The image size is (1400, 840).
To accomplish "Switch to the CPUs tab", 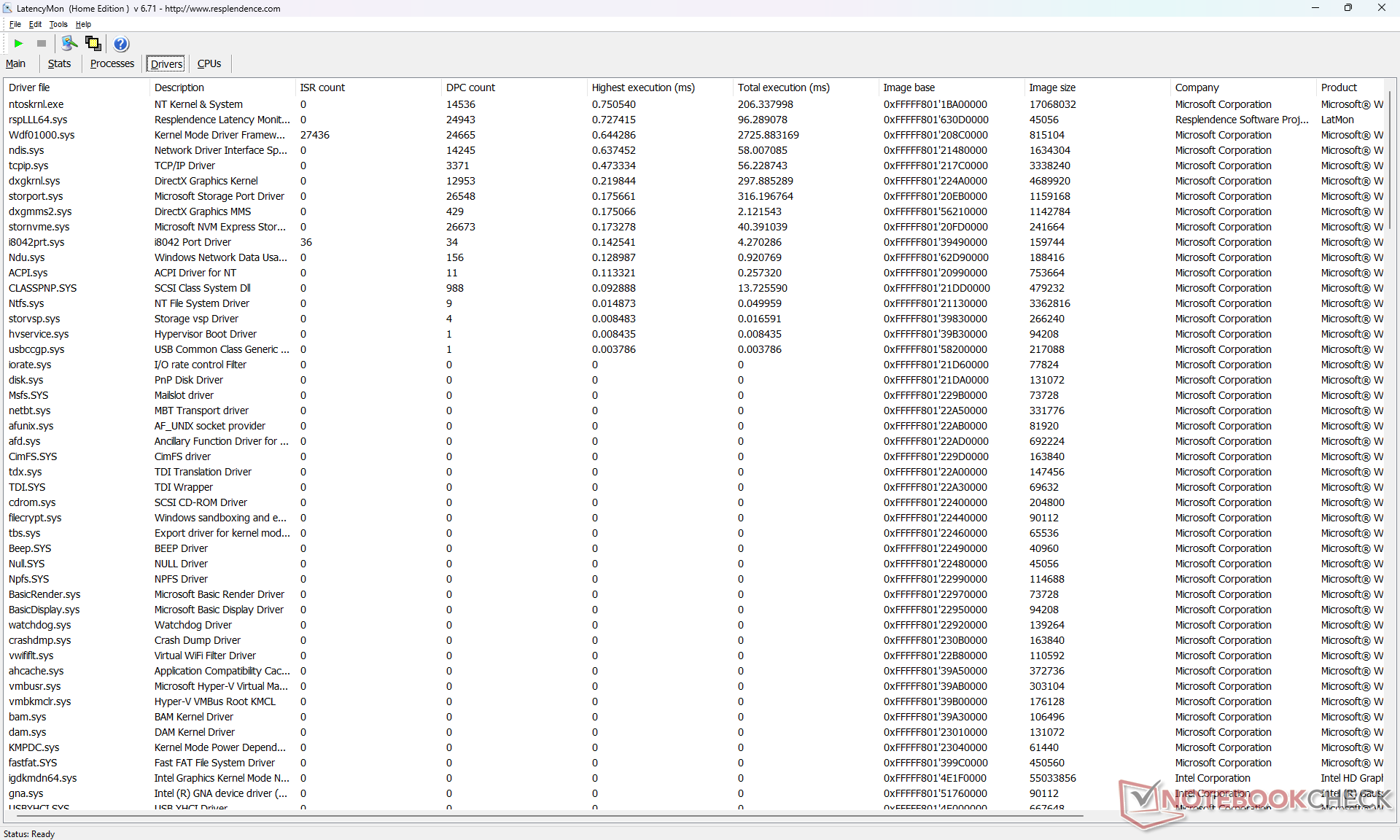I will pyautogui.click(x=209, y=63).
